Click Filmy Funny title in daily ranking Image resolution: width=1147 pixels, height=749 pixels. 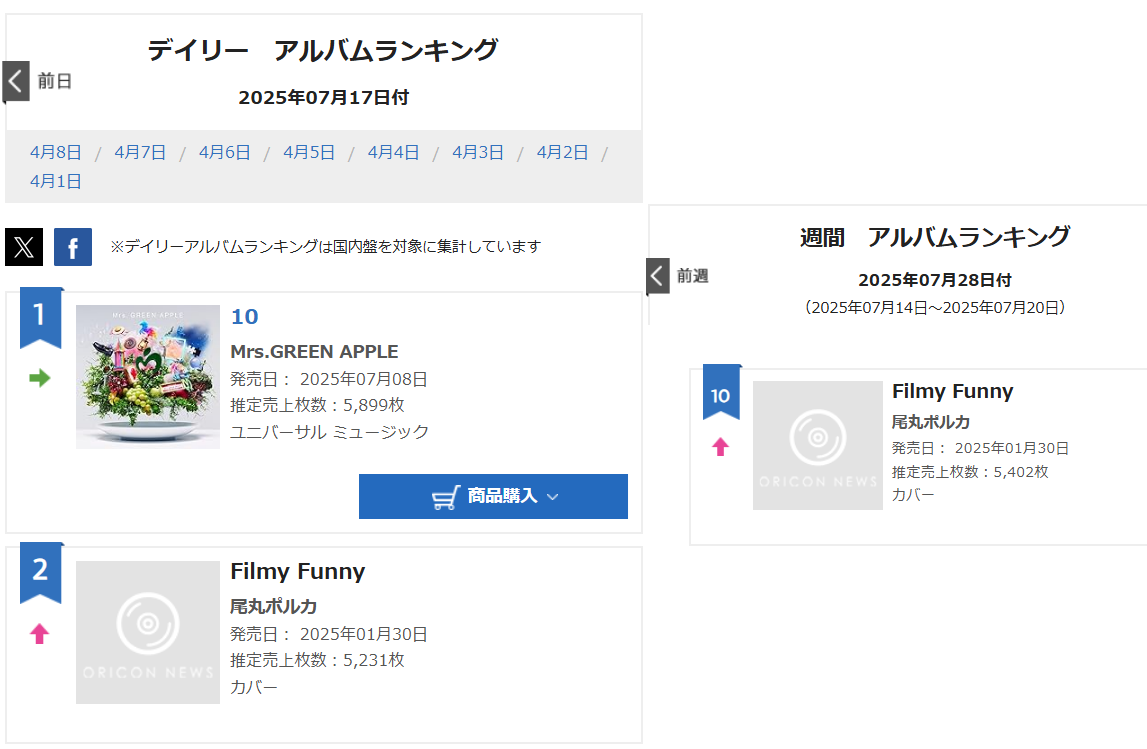coord(298,571)
